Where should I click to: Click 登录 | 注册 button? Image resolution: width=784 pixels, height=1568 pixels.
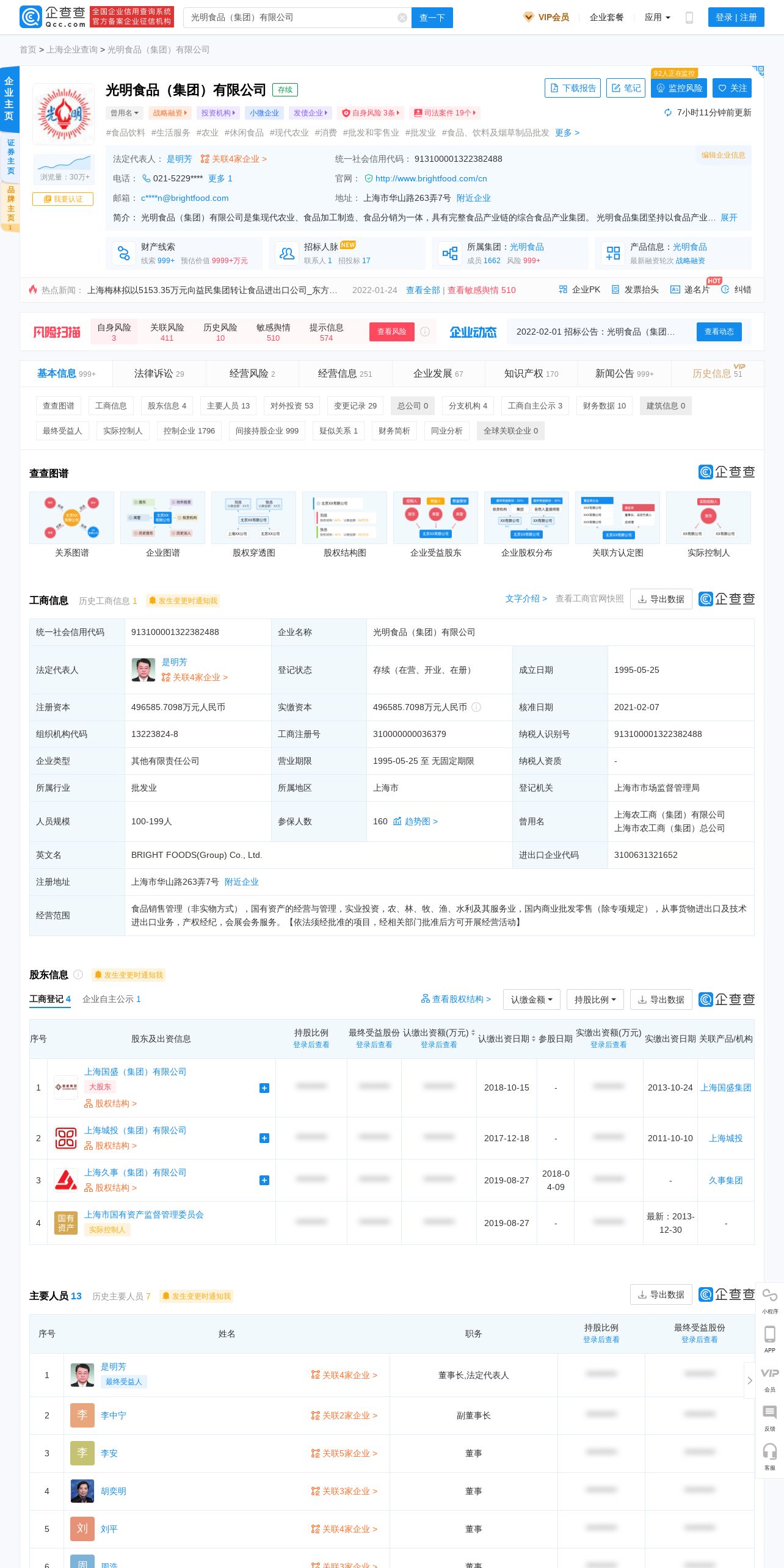point(736,18)
